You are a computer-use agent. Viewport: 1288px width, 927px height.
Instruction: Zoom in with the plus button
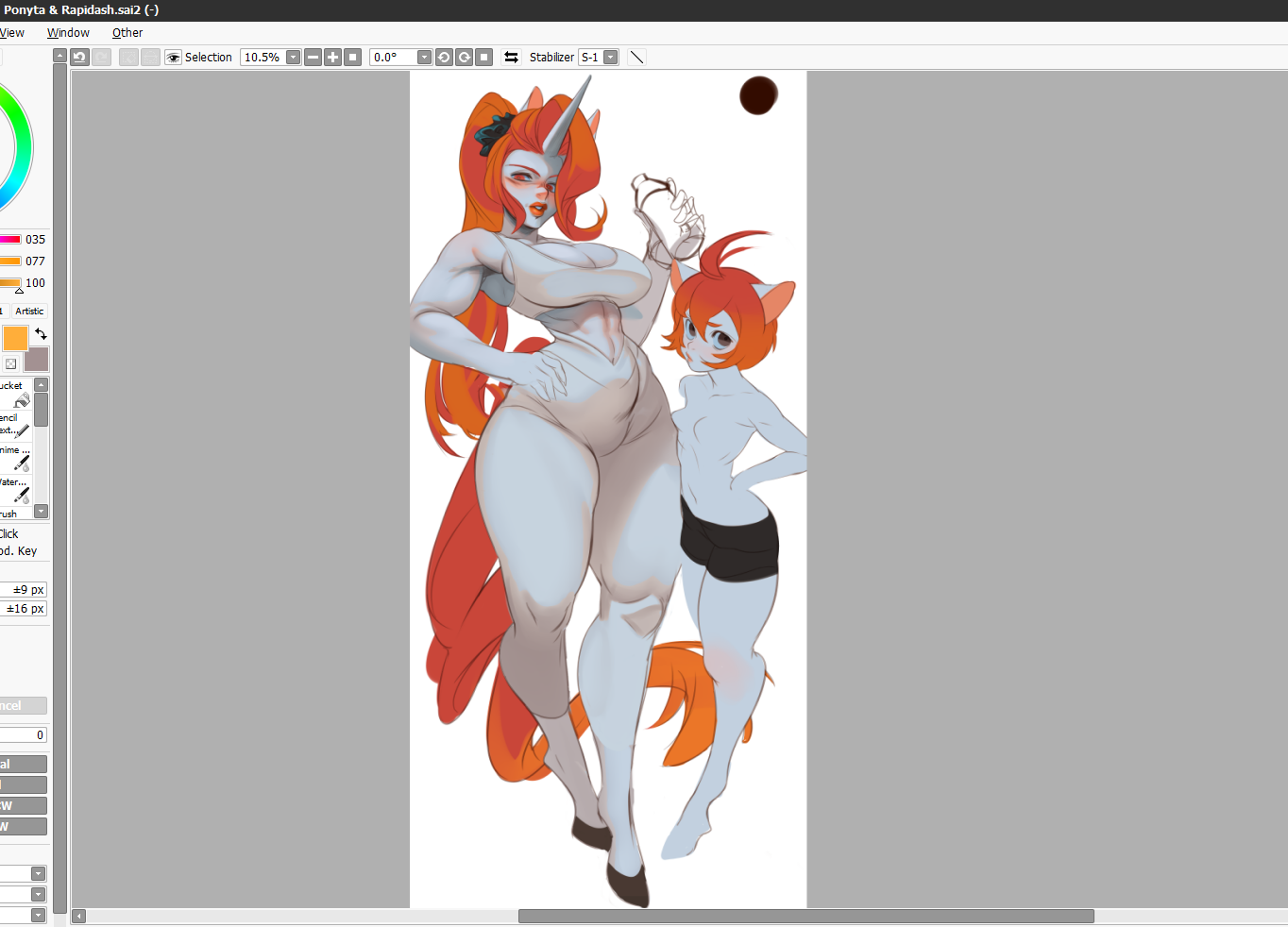pyautogui.click(x=333, y=57)
